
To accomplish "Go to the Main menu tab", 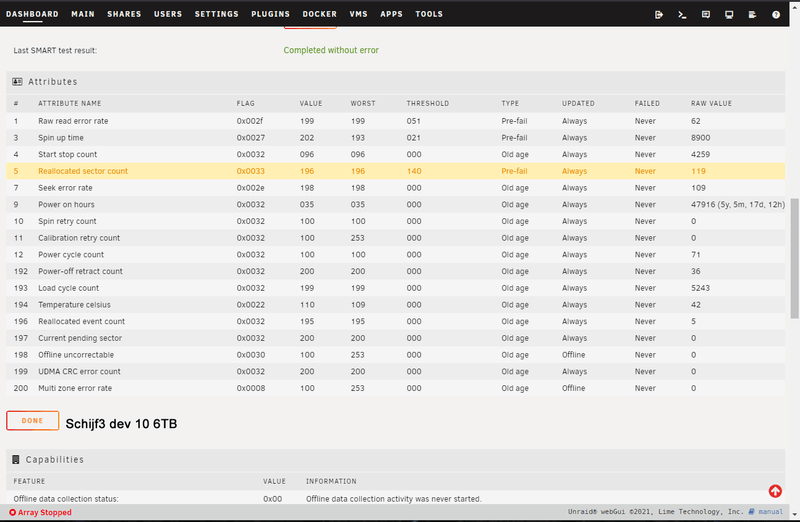I will pos(83,14).
